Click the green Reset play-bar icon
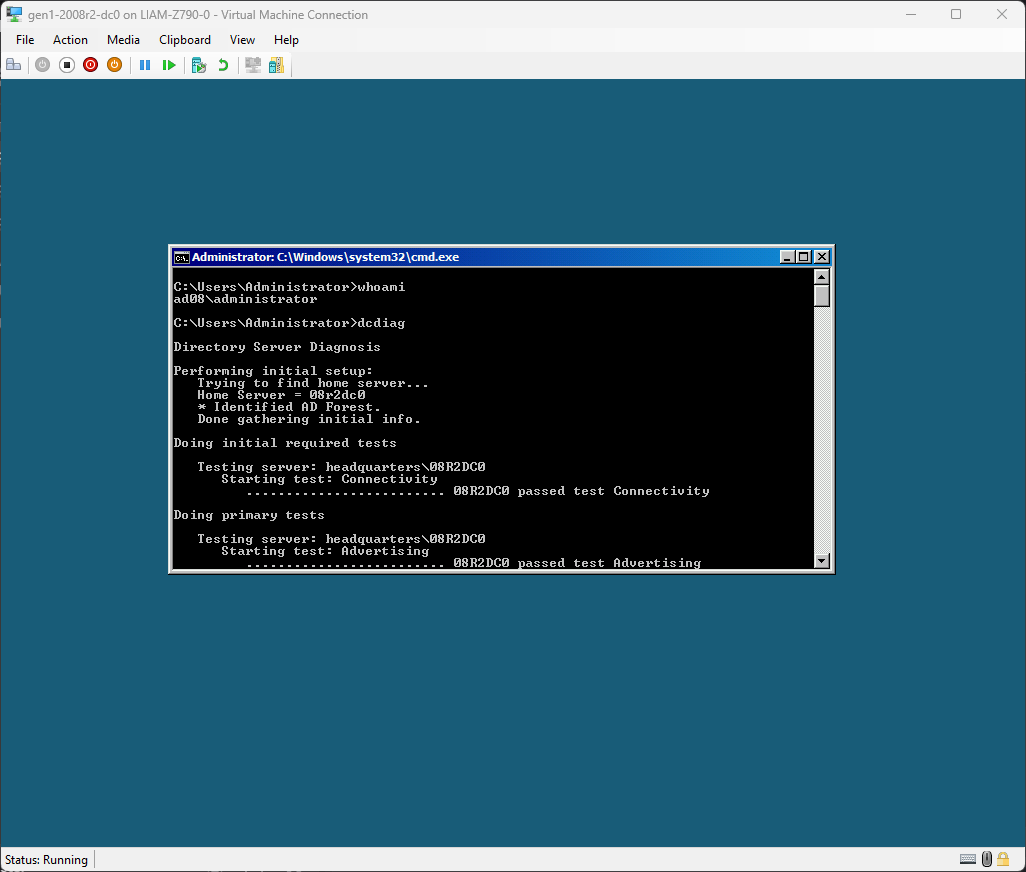 click(x=169, y=65)
